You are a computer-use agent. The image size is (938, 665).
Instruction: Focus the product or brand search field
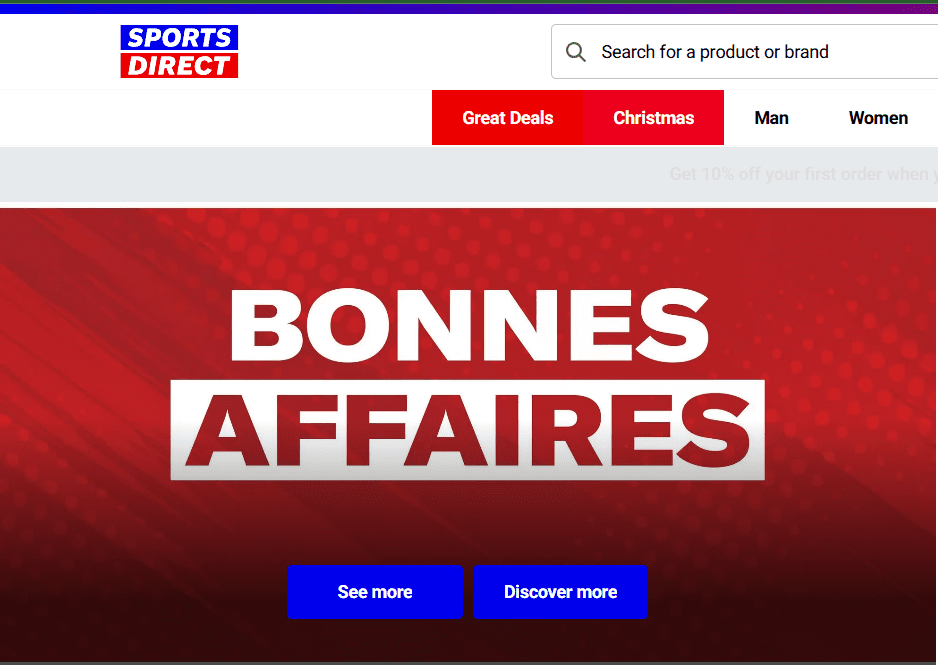pos(744,51)
